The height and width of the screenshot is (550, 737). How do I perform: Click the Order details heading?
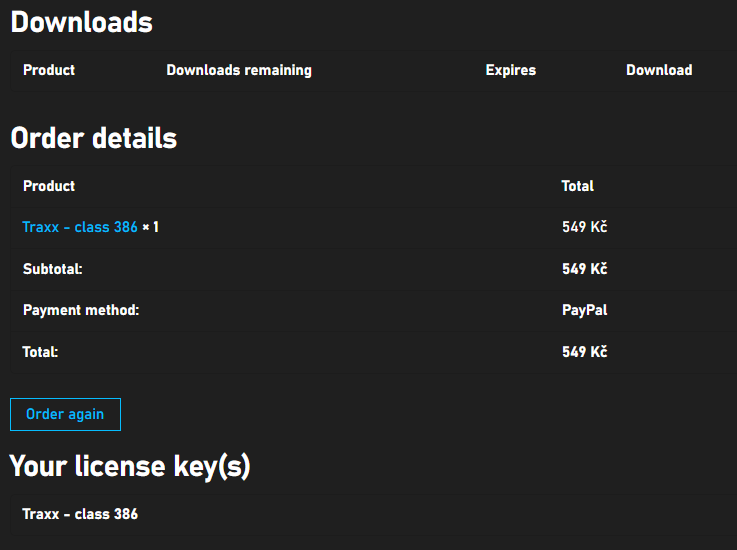click(x=93, y=138)
